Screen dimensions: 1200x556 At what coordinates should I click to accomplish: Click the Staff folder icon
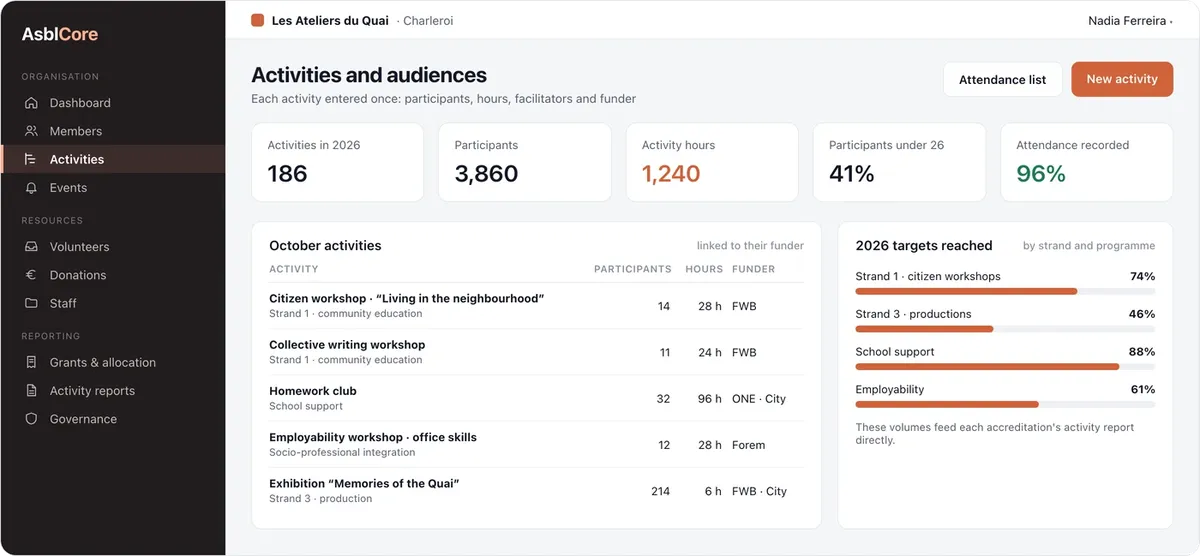click(x=31, y=303)
